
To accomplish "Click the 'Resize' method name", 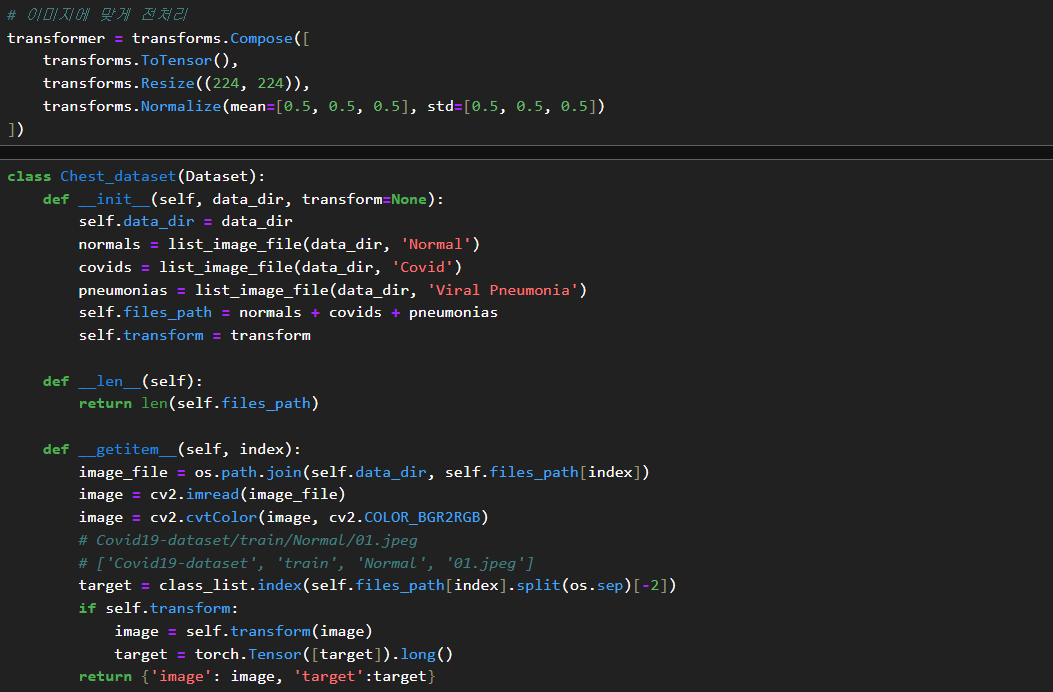I will [167, 83].
